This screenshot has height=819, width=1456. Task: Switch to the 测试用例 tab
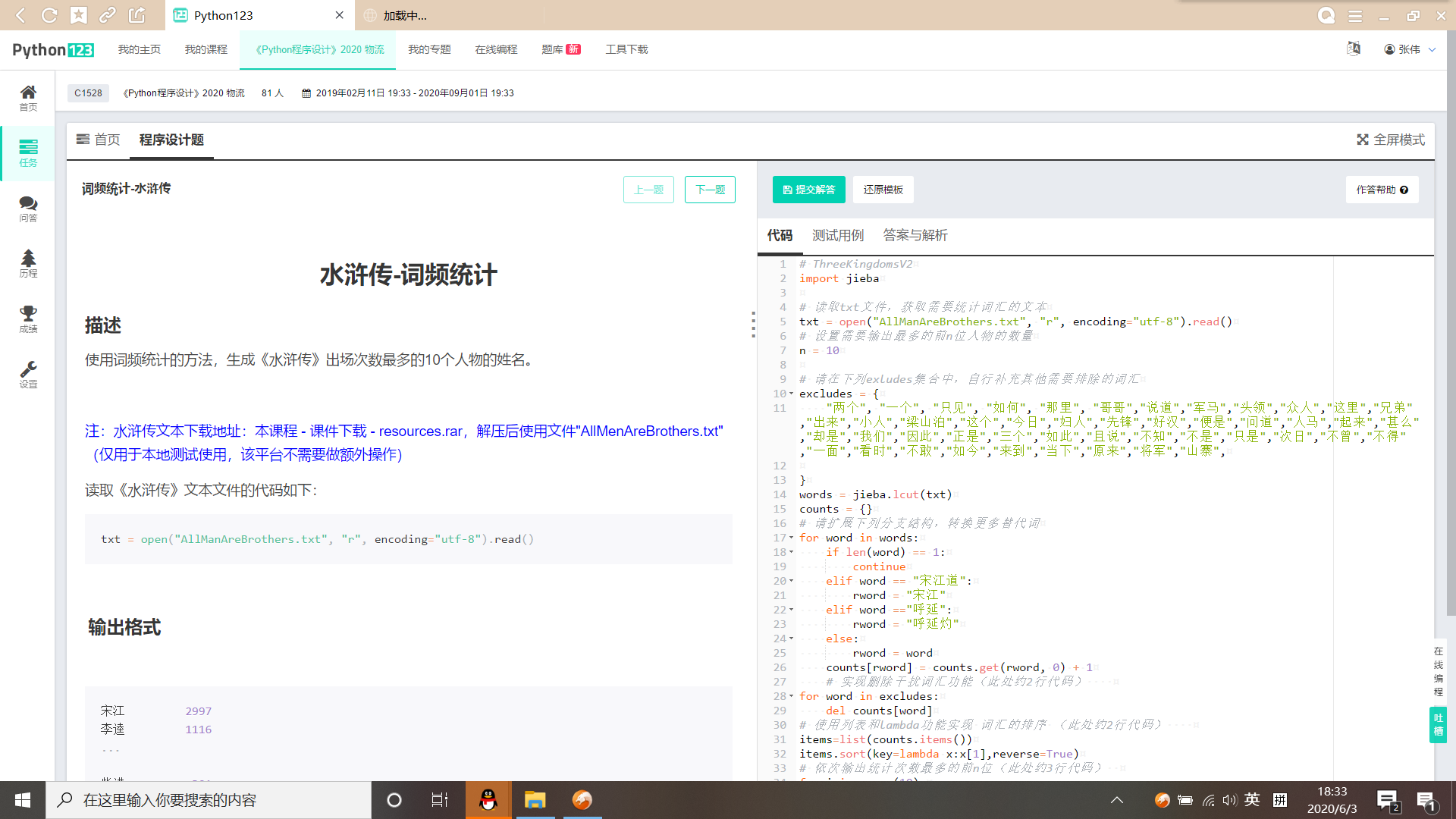(837, 235)
